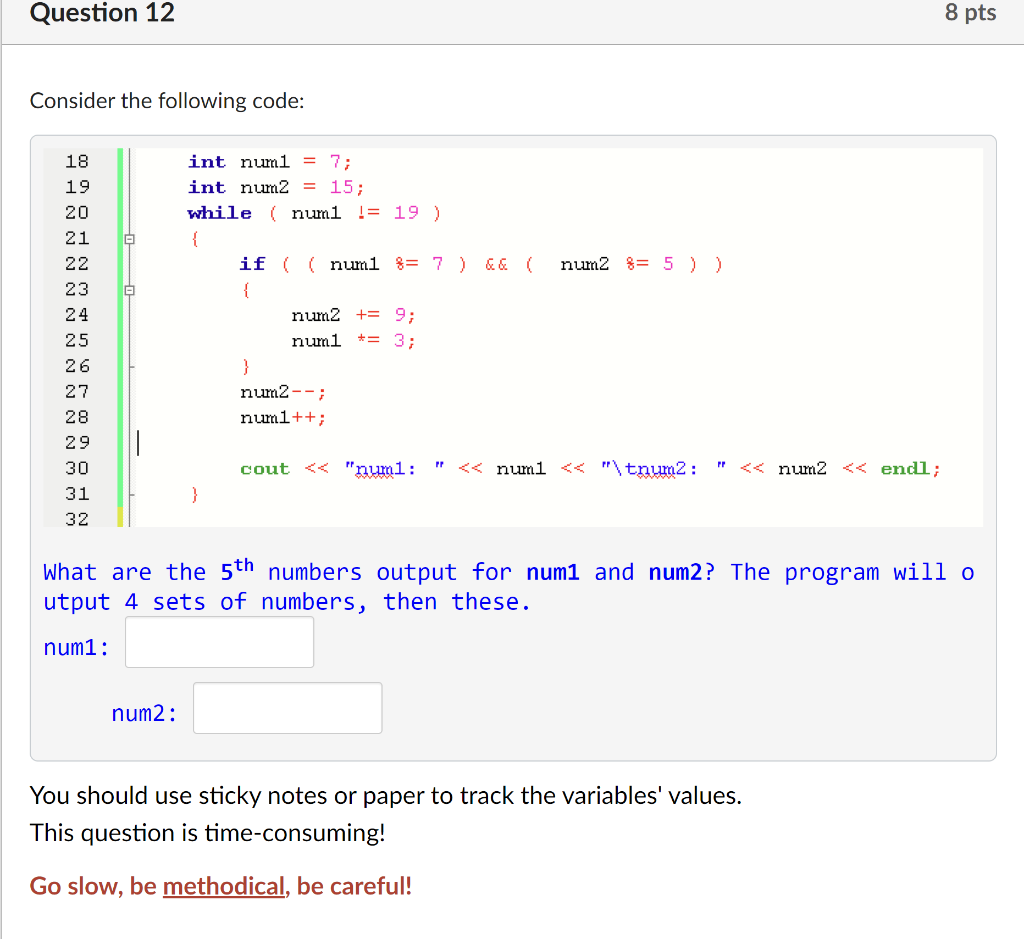
Task: Click the green change bar next to line 18
Action: (118, 161)
